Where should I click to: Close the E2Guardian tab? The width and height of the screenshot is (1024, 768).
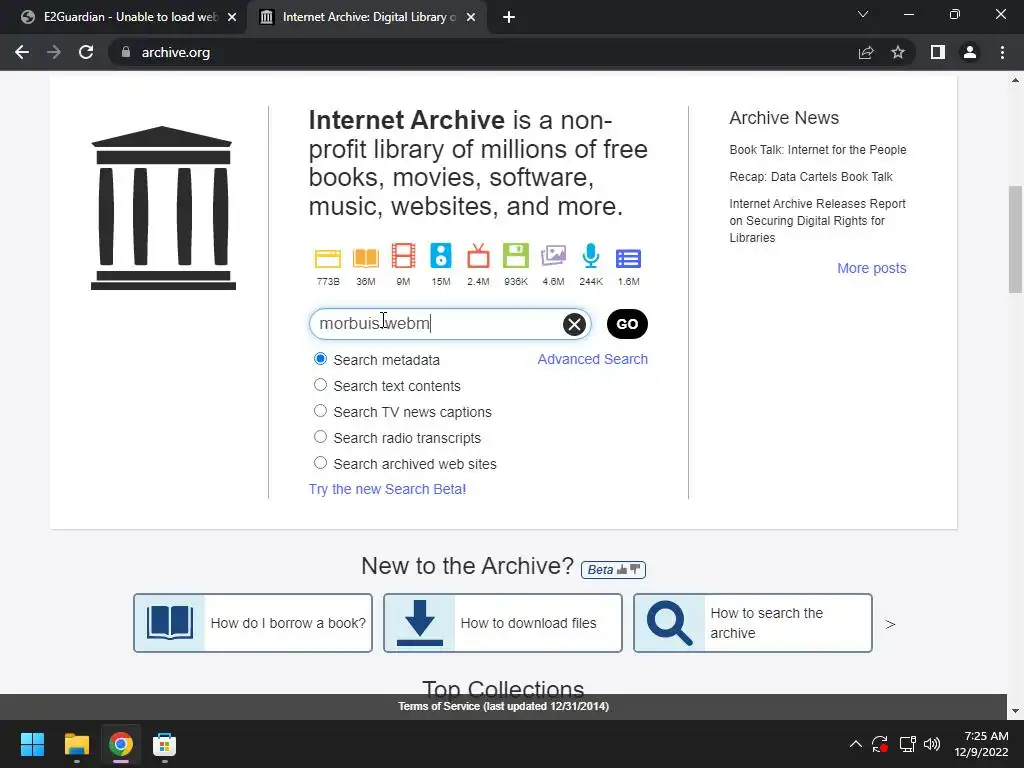coord(232,17)
